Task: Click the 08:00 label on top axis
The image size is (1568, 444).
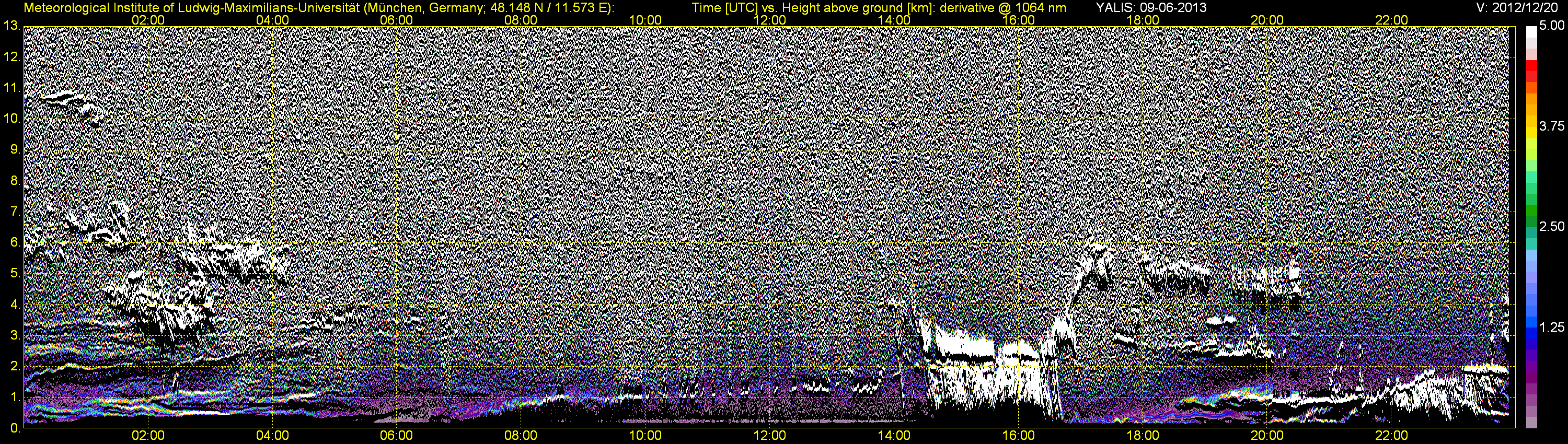Action: click(521, 20)
